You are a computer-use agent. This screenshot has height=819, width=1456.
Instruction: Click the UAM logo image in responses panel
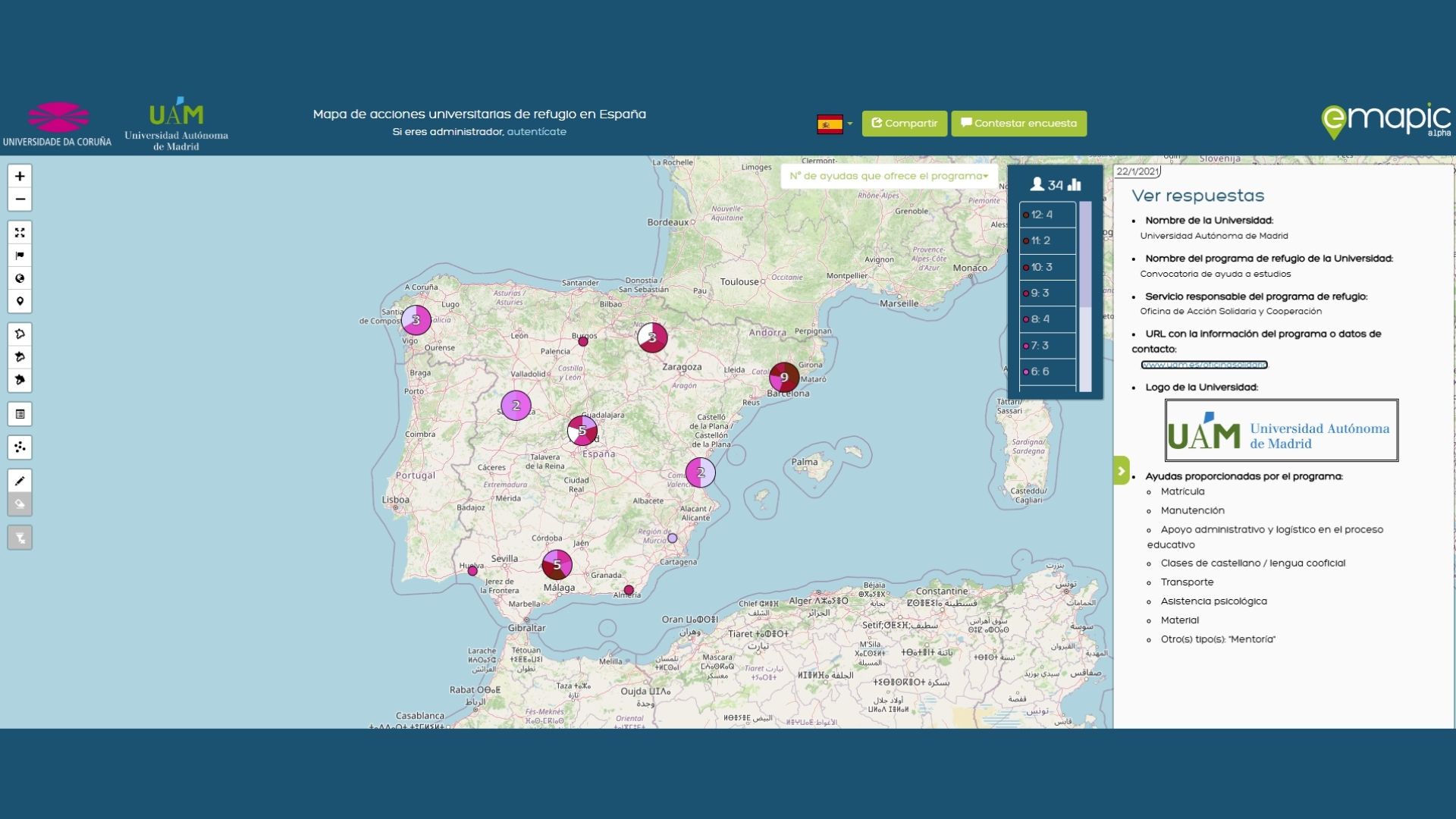click(x=1282, y=430)
